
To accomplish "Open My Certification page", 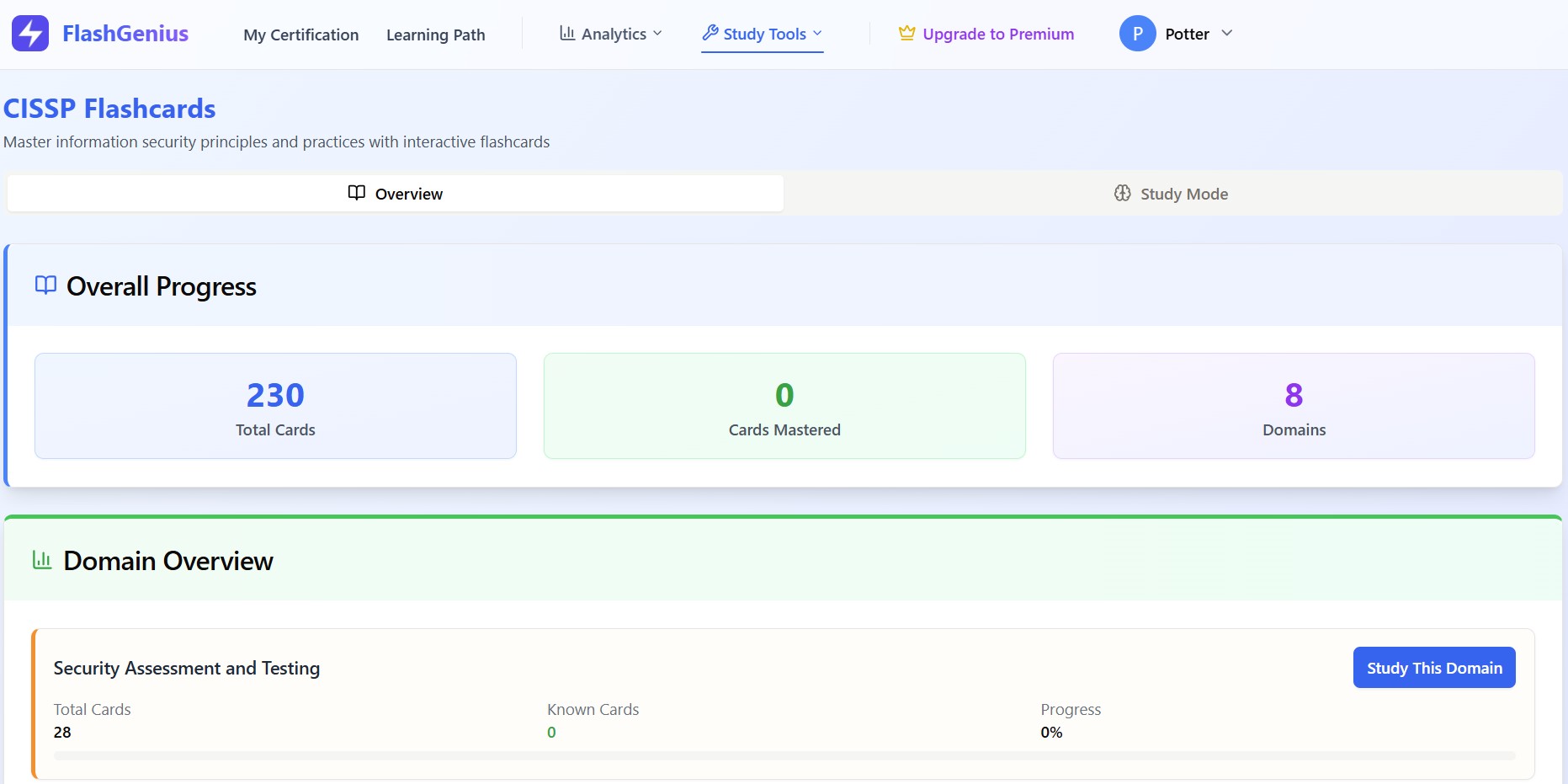I will (x=300, y=35).
